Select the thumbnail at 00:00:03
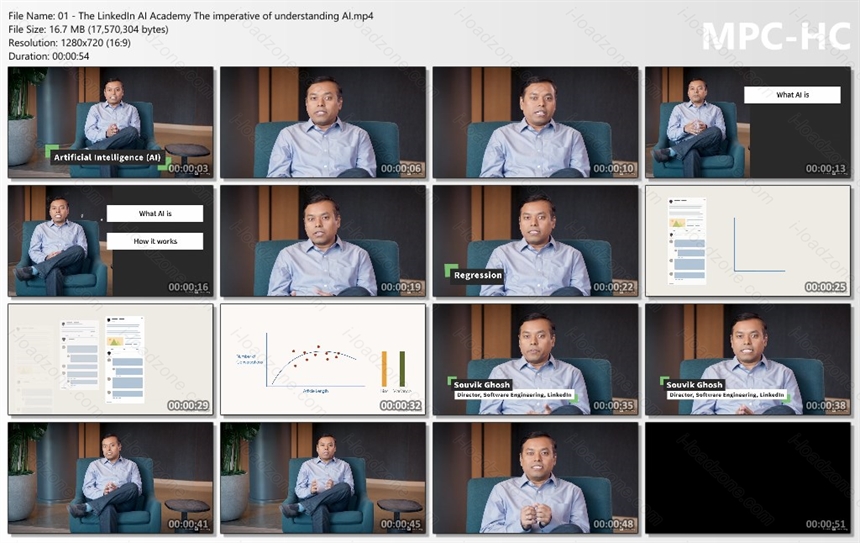The height and width of the screenshot is (543, 860). tap(111, 122)
